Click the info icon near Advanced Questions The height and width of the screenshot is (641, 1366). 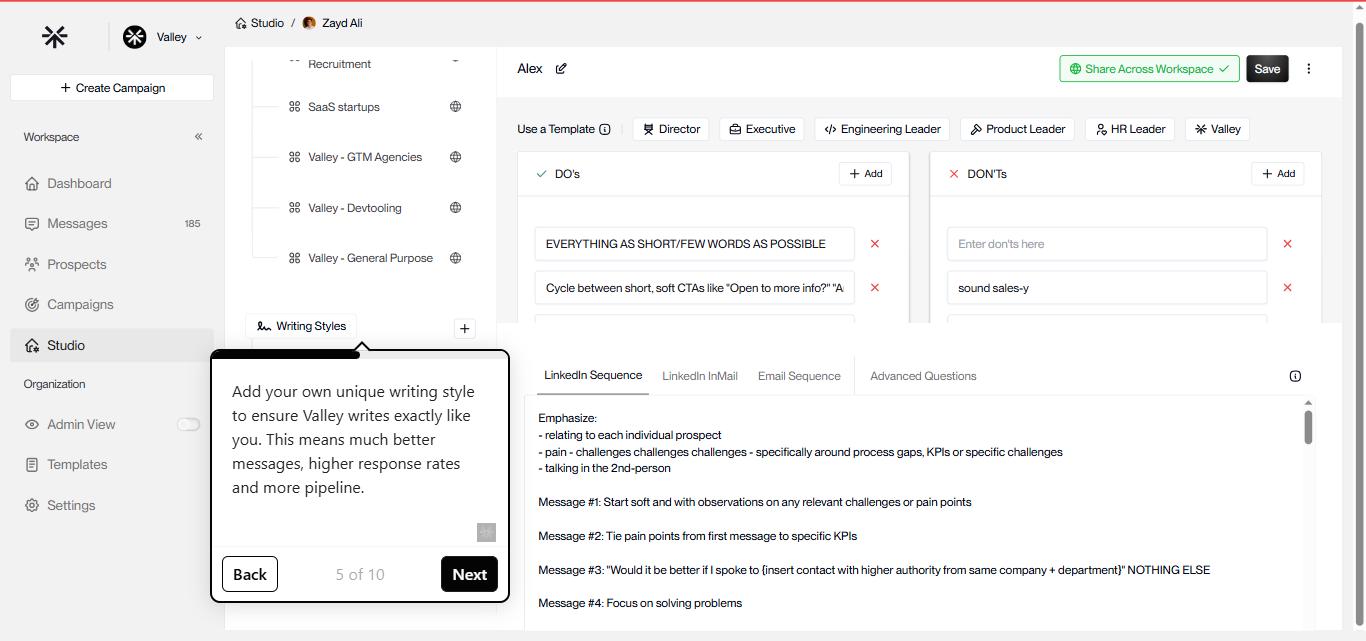point(1295,375)
